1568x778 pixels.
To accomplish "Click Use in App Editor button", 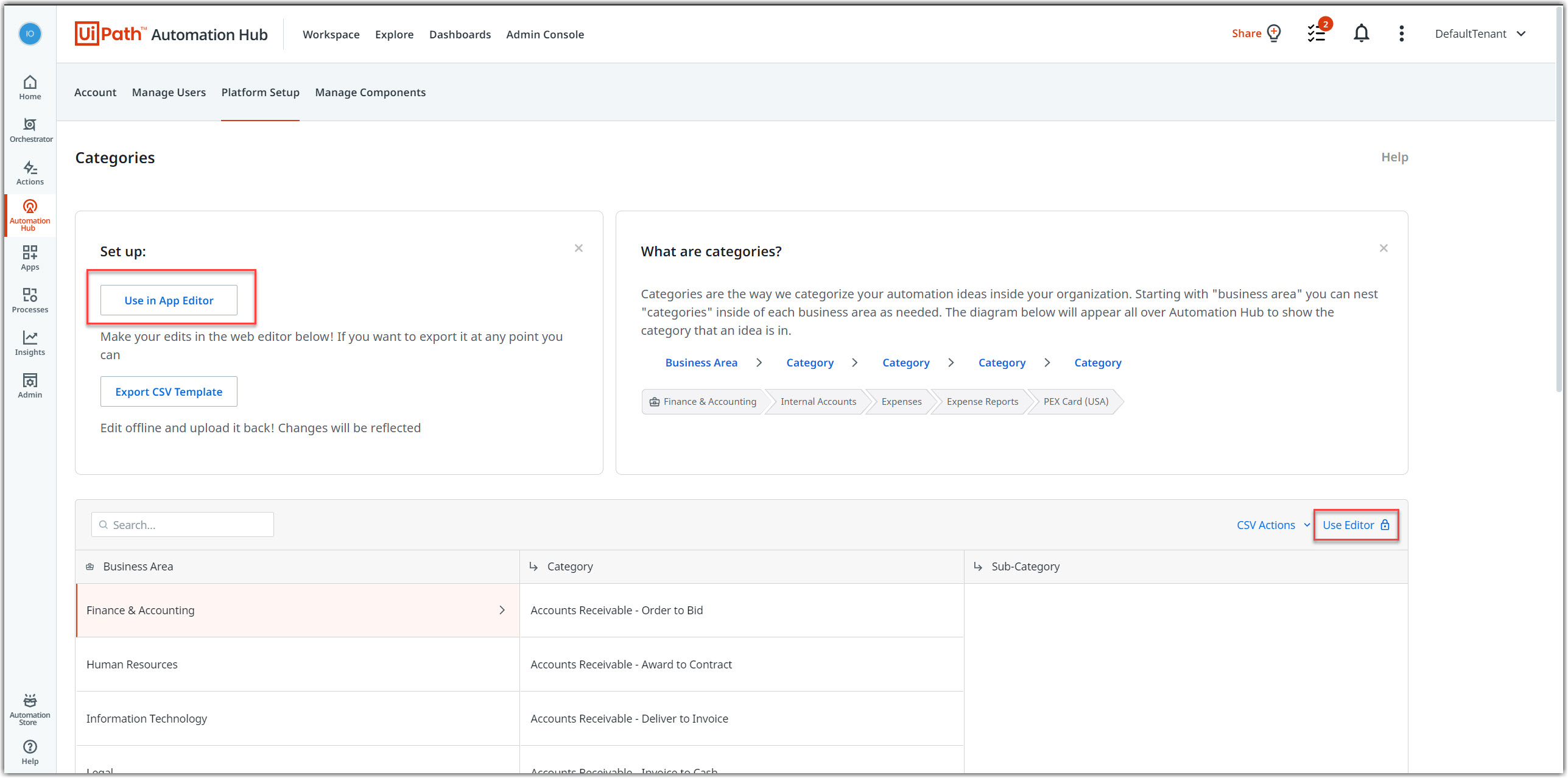I will tap(169, 300).
